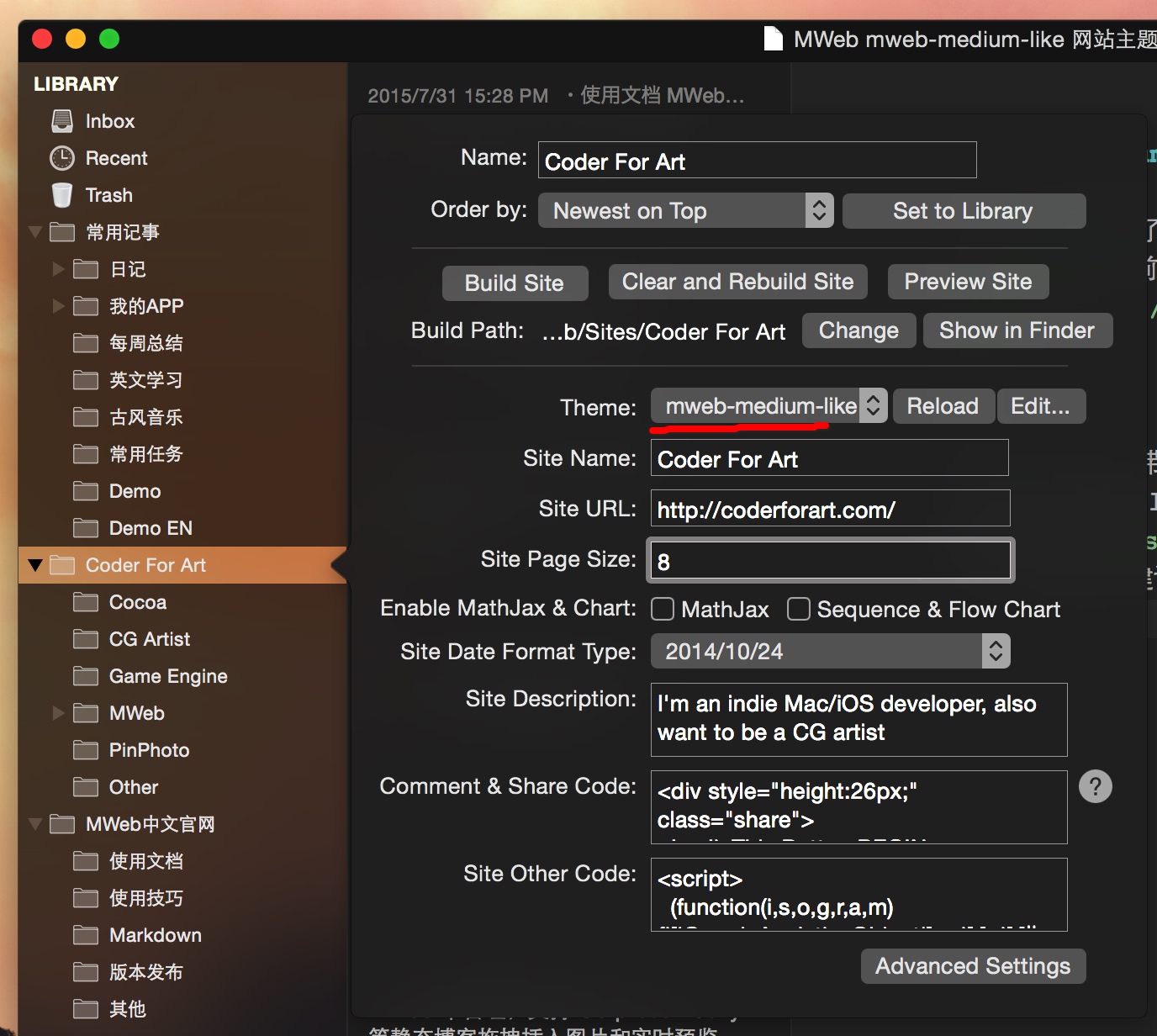Screen dimensions: 1157x1036
Task: Click the MWeb folder icon
Action: pyautogui.click(x=86, y=713)
